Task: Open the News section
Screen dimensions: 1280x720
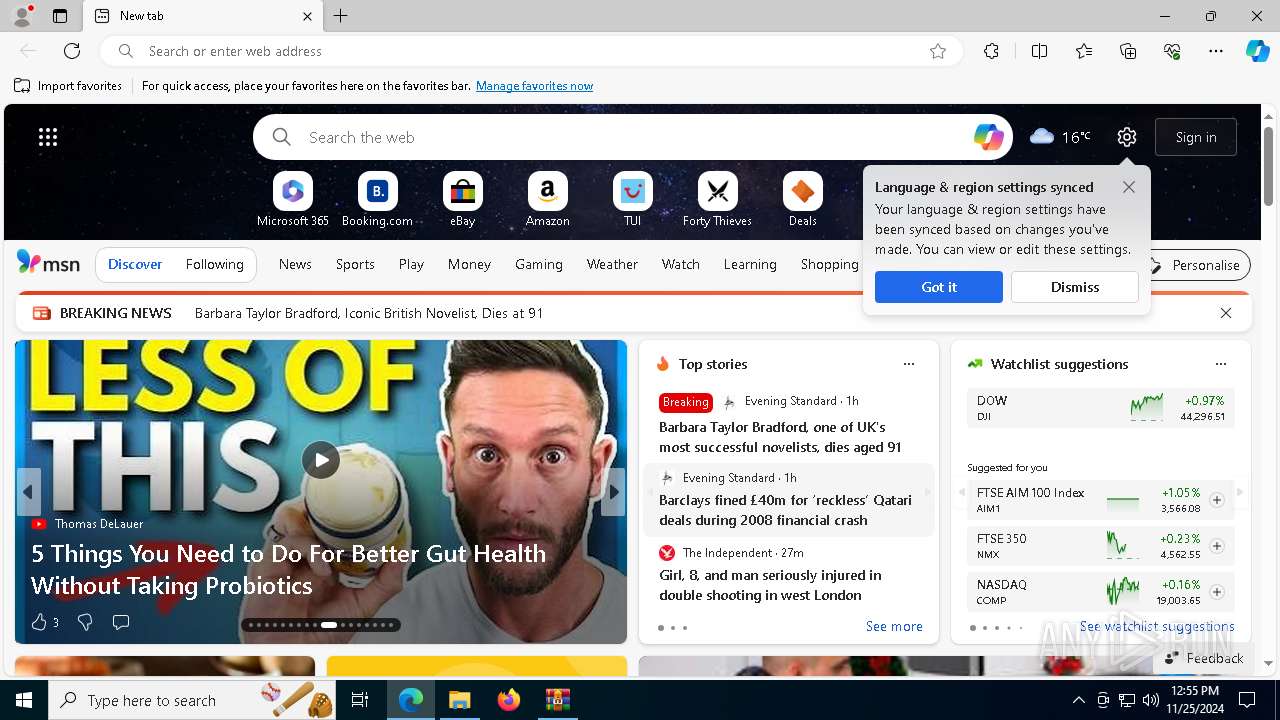Action: tap(295, 264)
